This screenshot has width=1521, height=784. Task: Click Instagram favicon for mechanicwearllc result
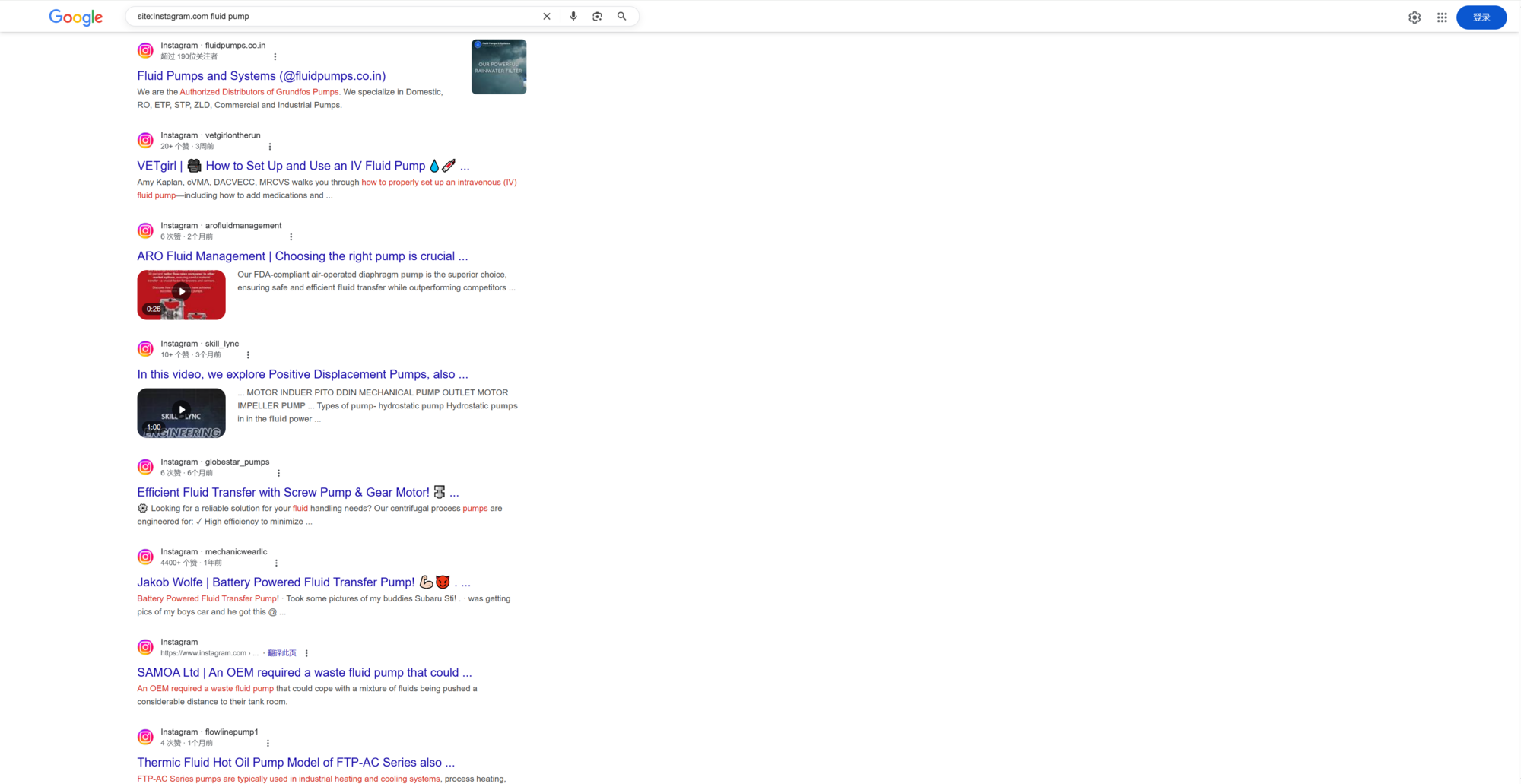coord(145,557)
